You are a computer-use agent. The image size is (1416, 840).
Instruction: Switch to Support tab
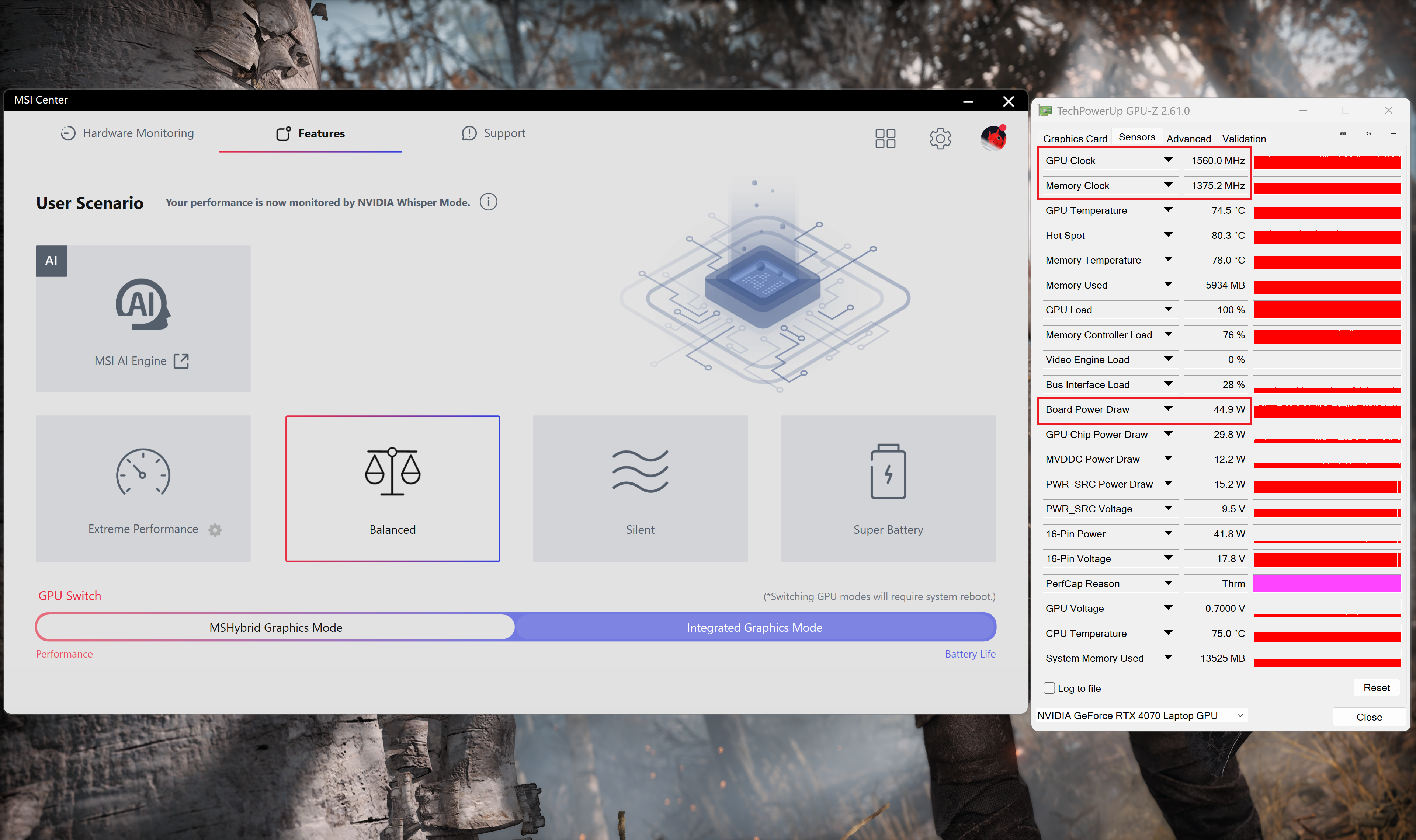pos(493,133)
